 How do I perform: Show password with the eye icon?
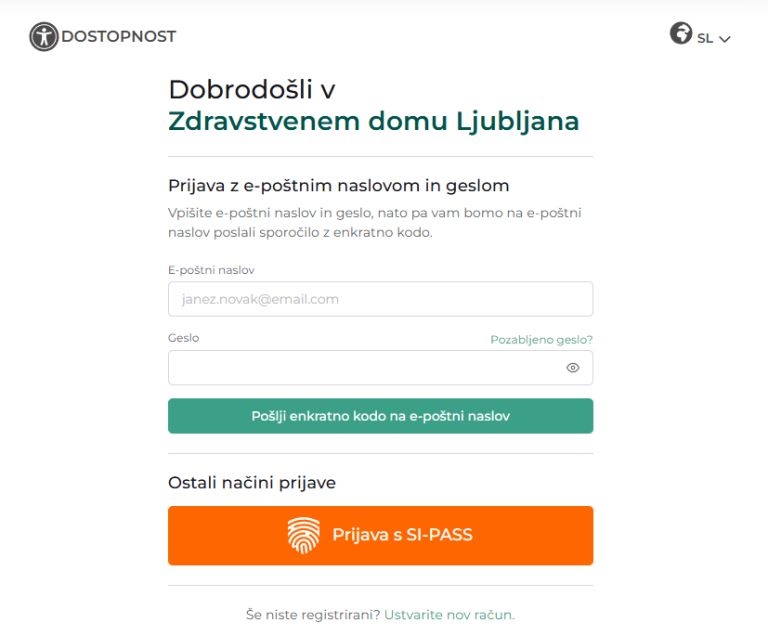coord(573,368)
